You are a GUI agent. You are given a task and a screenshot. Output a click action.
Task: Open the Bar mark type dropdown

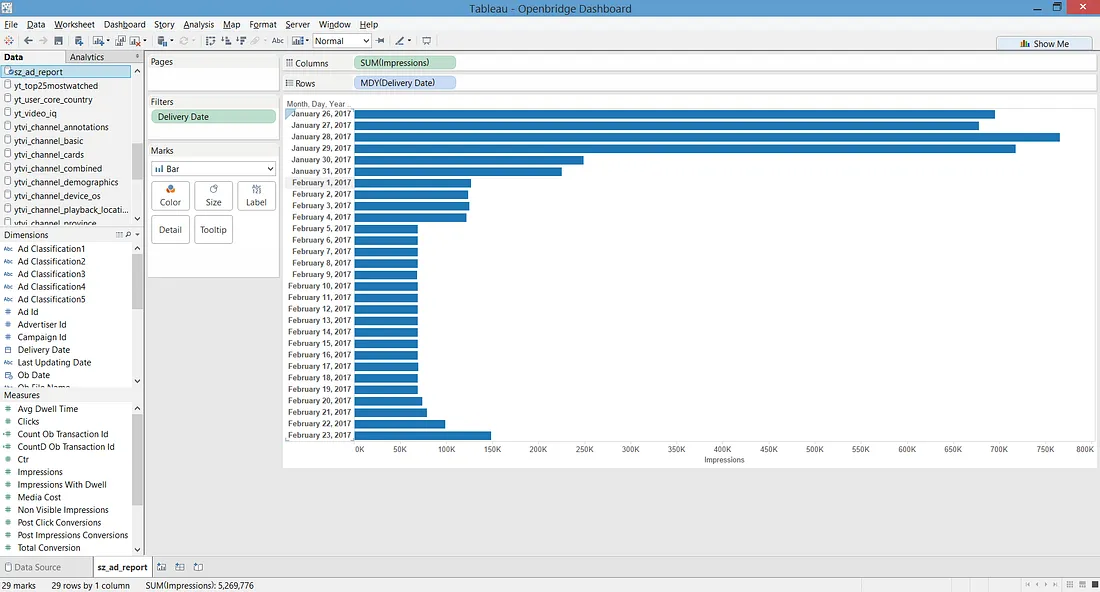point(213,168)
